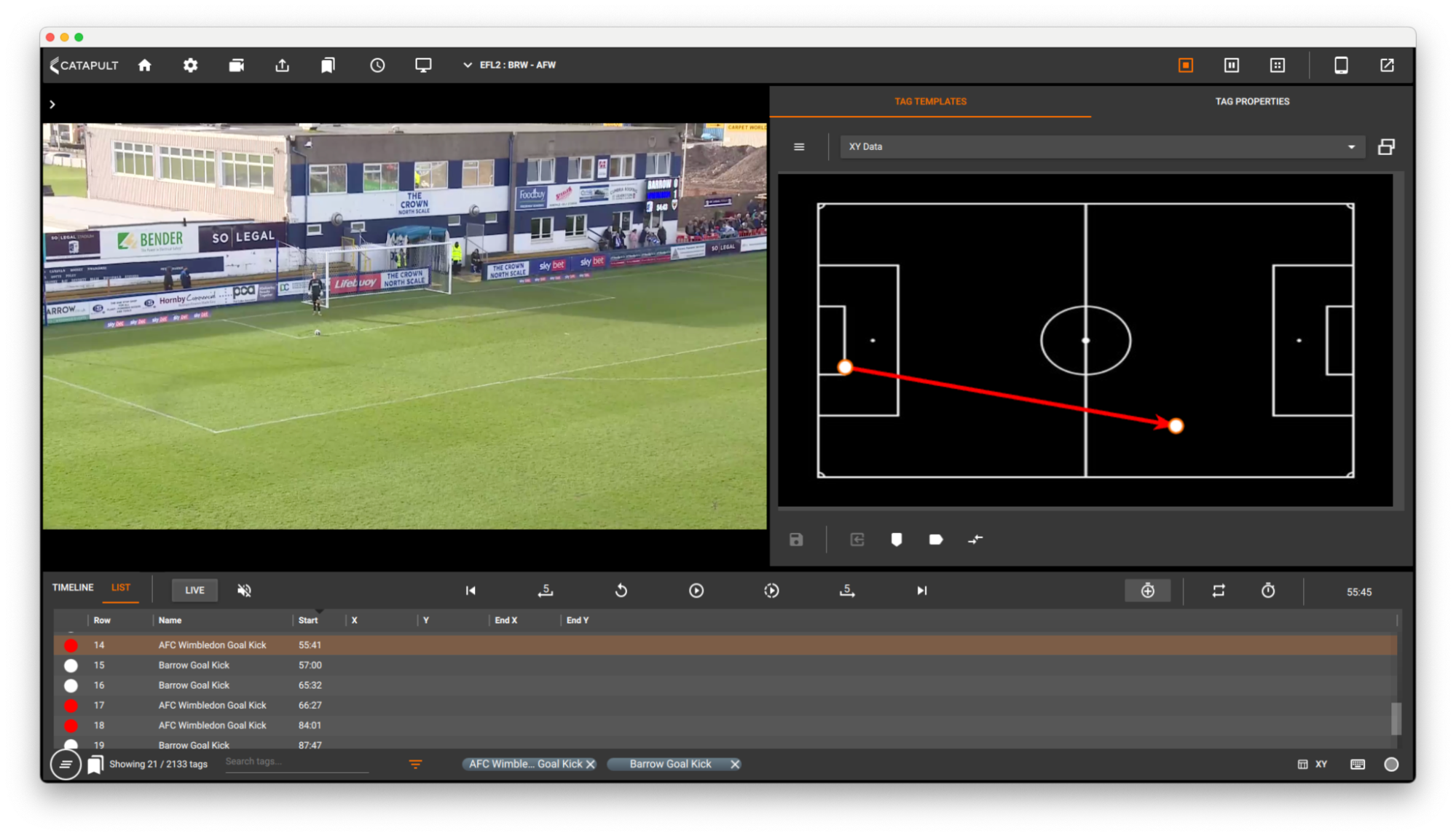This screenshot has width=1456, height=836.
Task: Select the start point marker on pitch
Action: (845, 367)
